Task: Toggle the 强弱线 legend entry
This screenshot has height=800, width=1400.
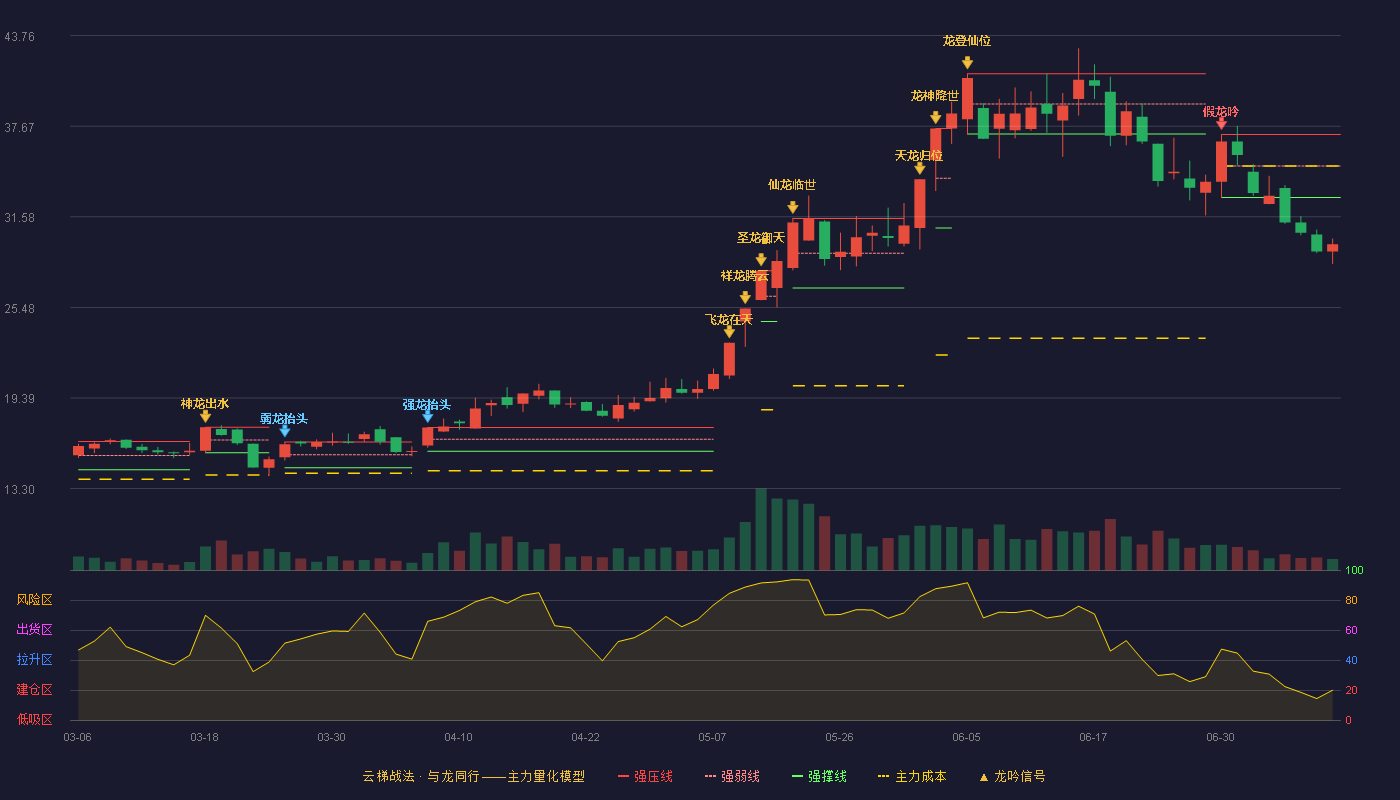Action: pos(733,776)
